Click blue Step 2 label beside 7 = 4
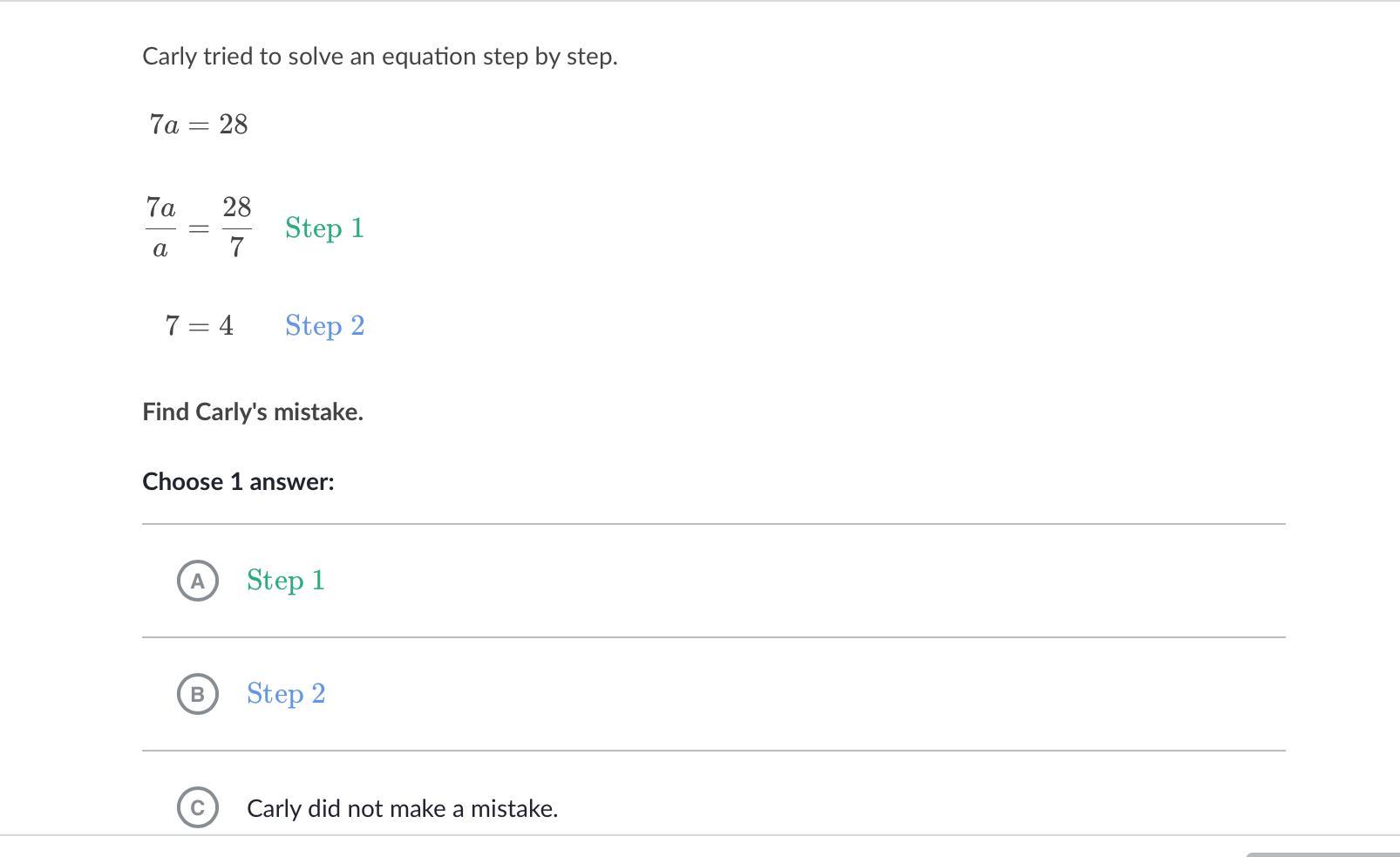 [324, 326]
